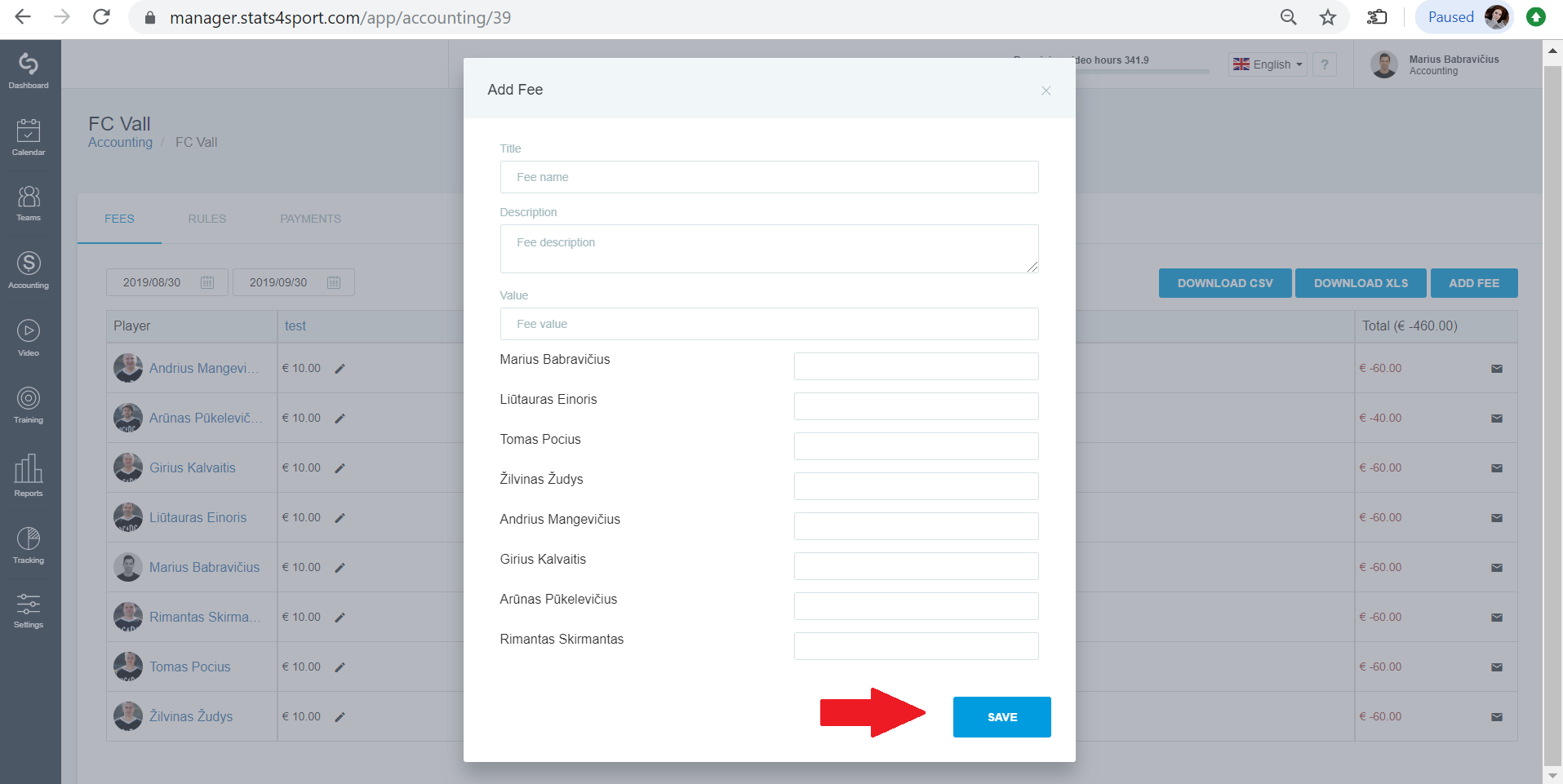Close the Add Fee dialog

[1046, 91]
